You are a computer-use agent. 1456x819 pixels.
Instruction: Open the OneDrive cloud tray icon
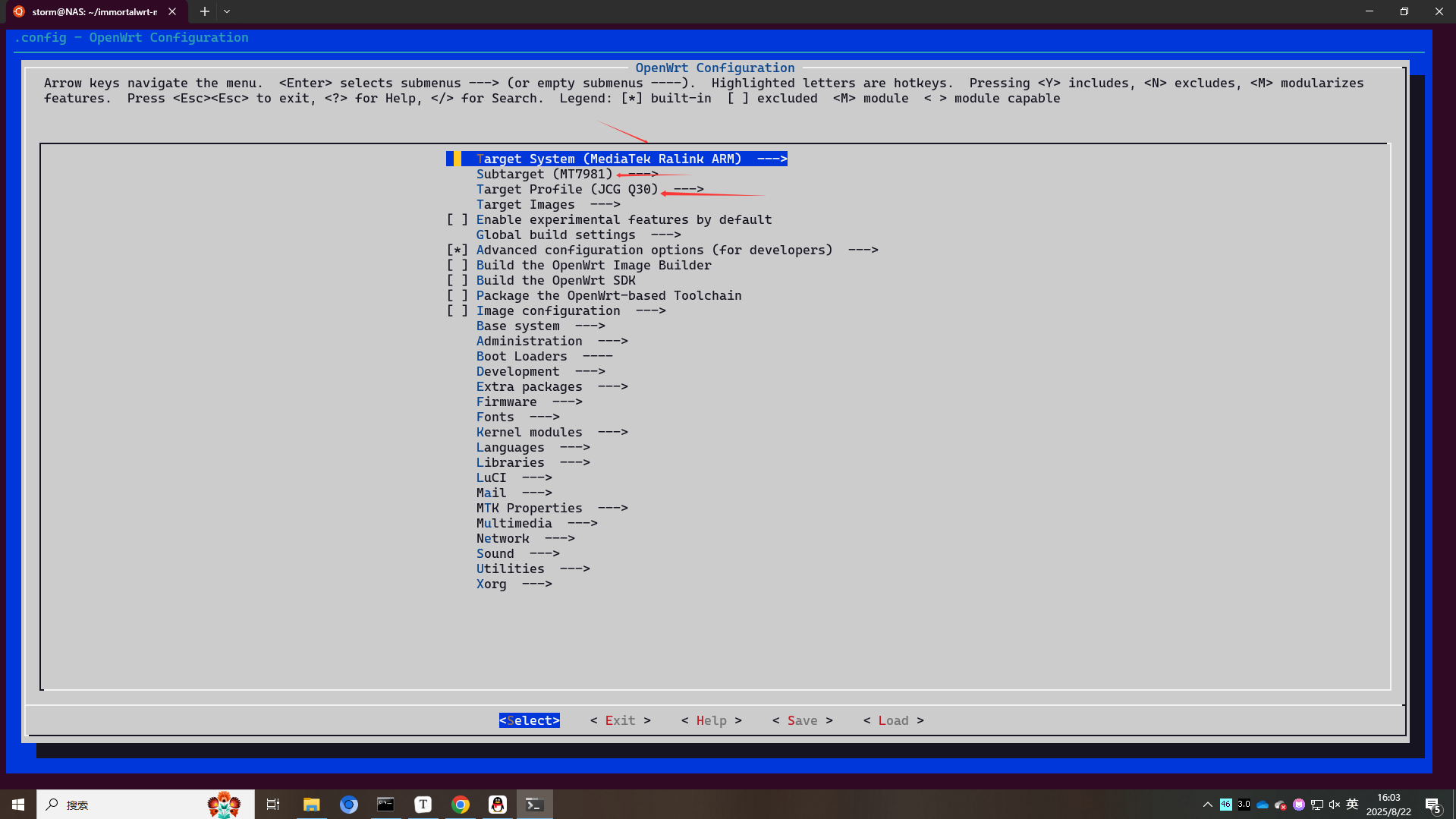[1263, 805]
